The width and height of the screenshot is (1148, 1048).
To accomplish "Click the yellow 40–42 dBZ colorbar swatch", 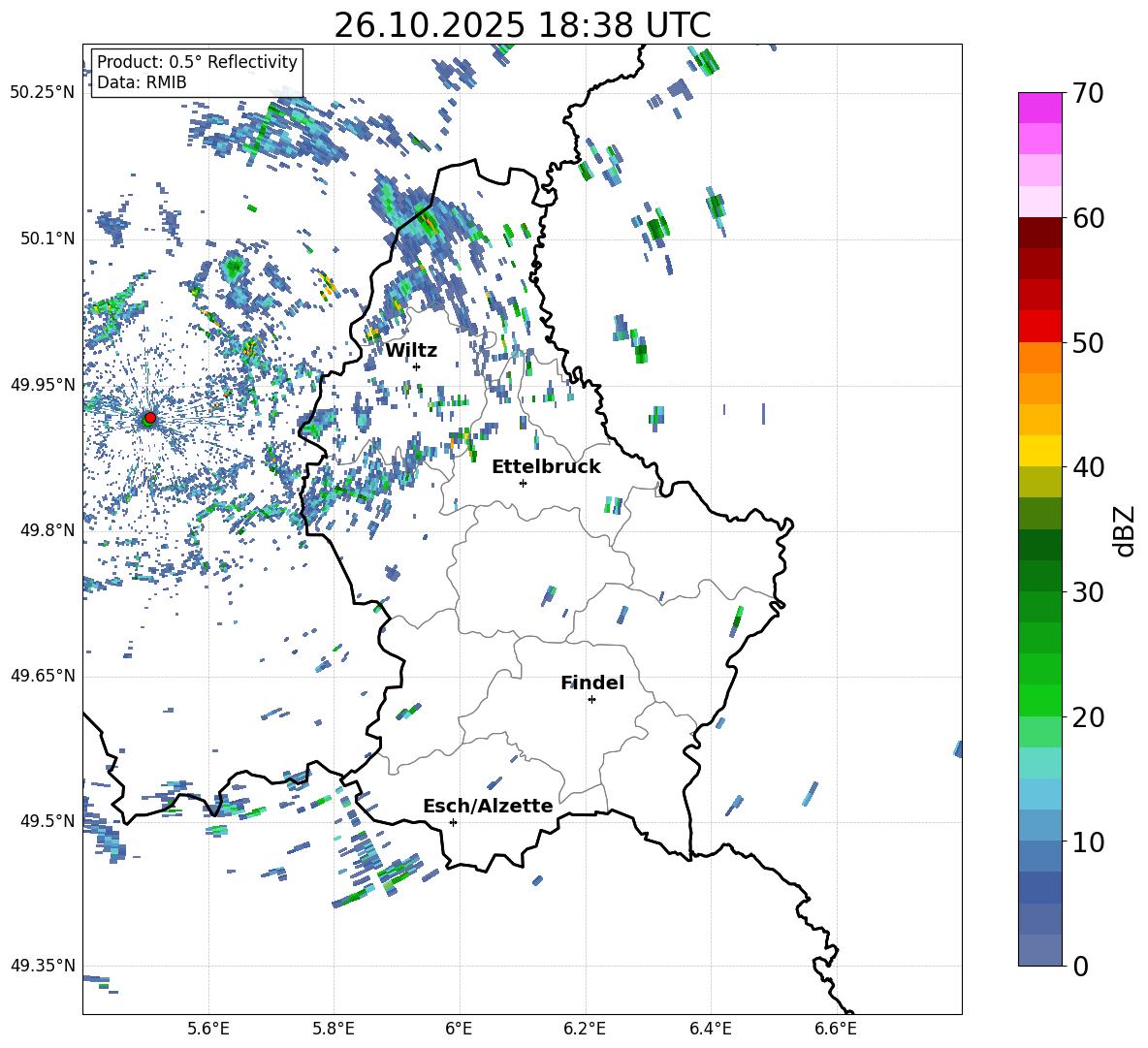I will [1040, 451].
